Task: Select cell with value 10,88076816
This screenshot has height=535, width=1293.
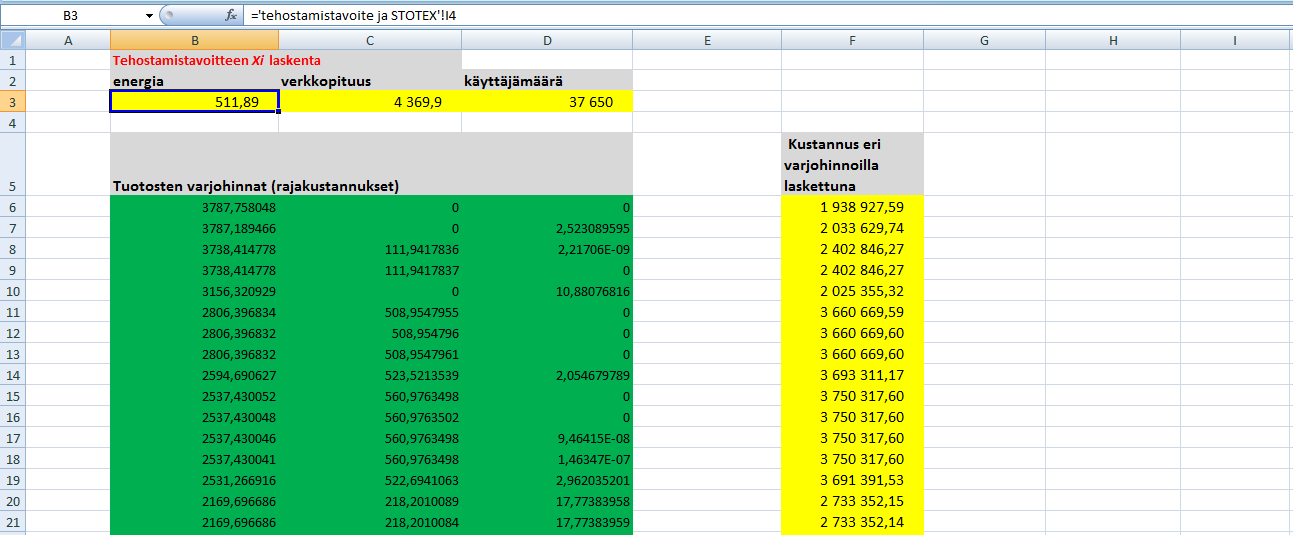Action: pos(547,291)
